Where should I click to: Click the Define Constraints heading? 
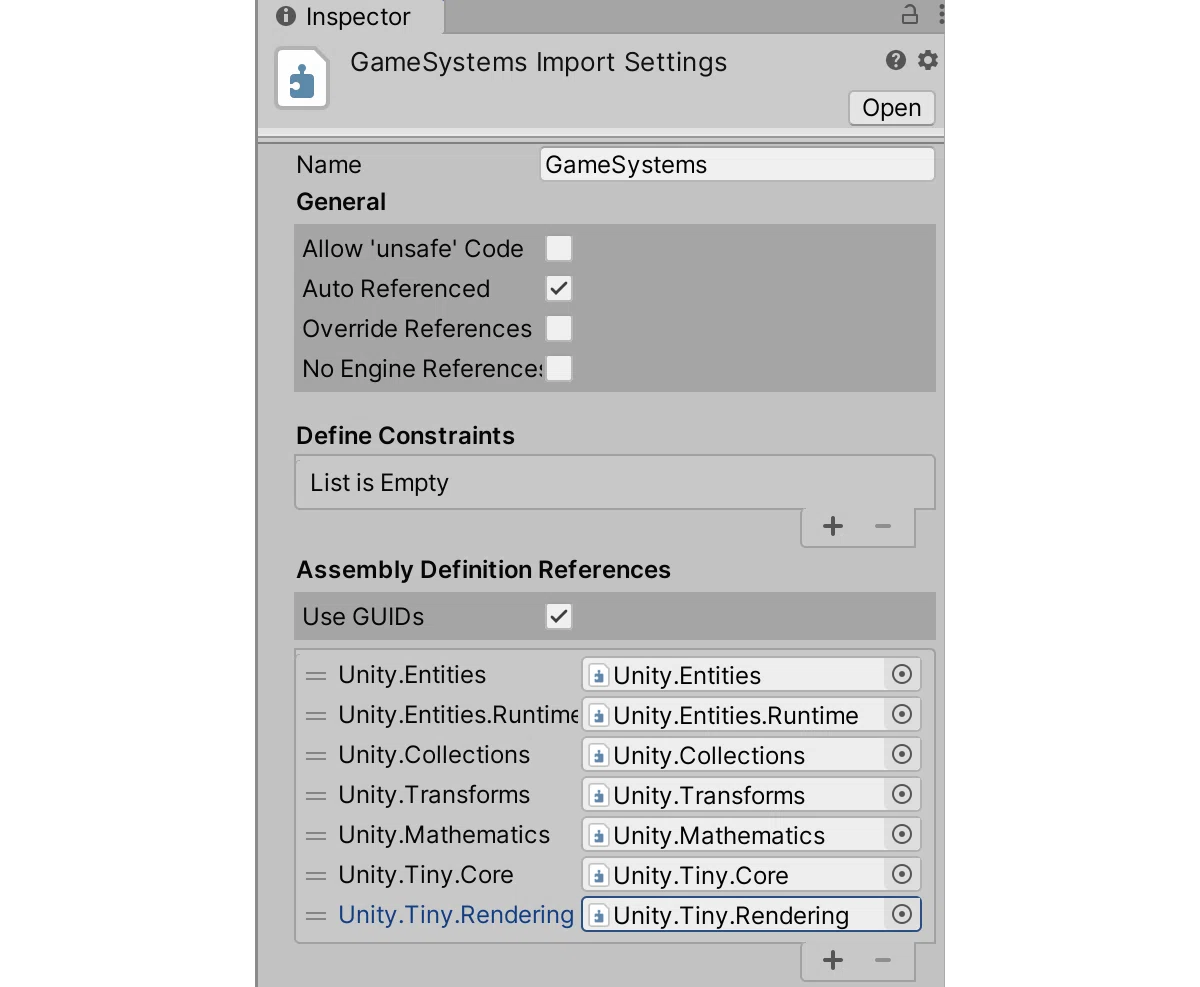point(406,436)
